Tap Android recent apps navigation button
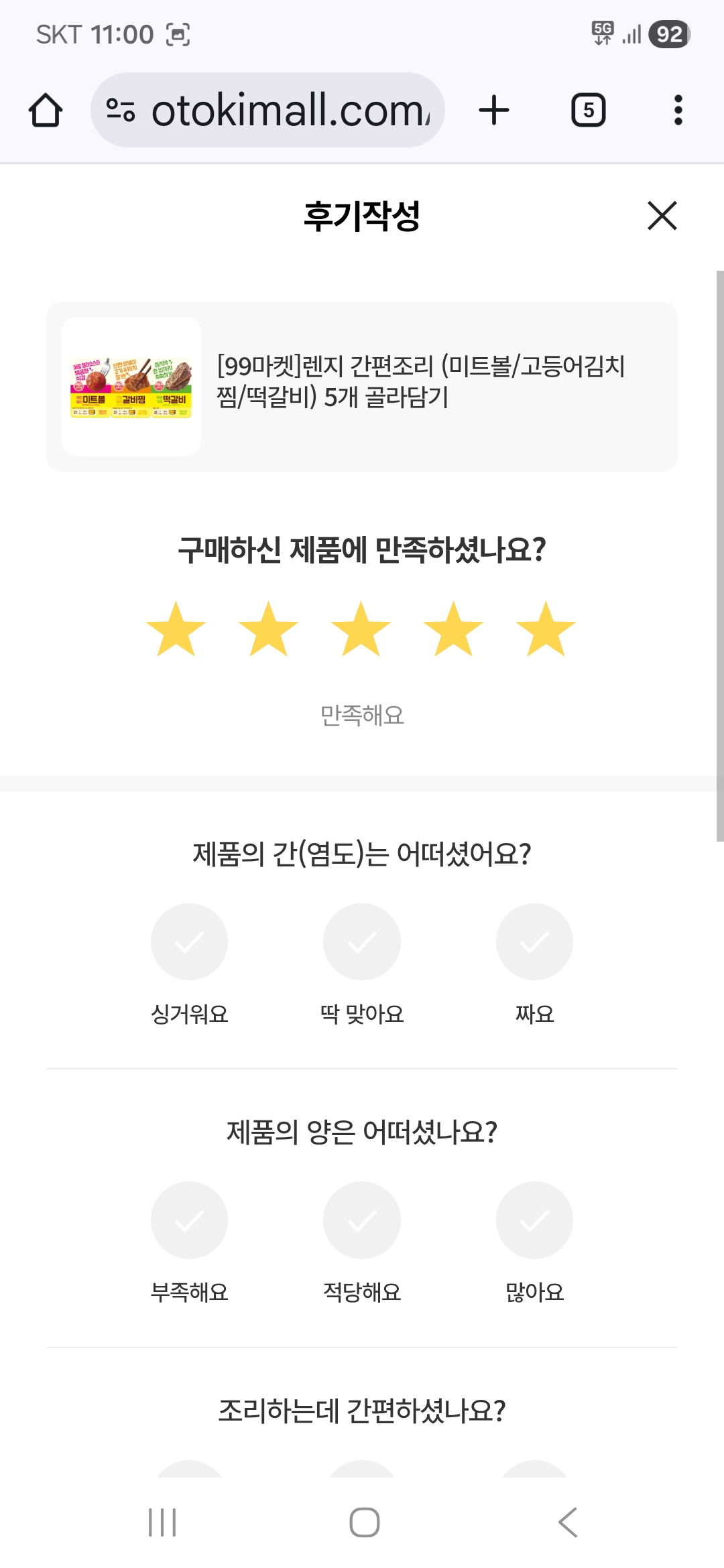The height and width of the screenshot is (1568, 724). click(162, 1522)
